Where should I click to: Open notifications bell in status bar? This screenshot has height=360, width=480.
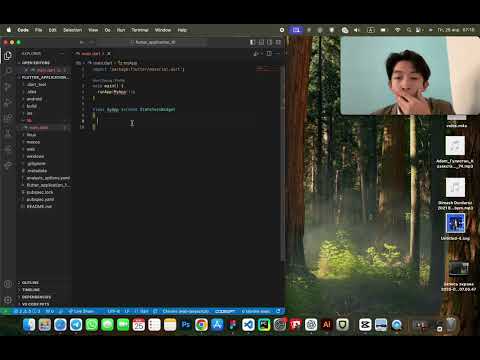pyautogui.click(x=278, y=311)
